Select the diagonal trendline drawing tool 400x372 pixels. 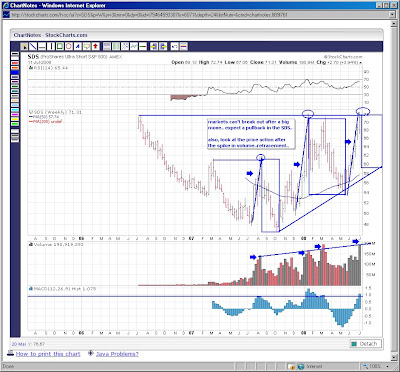click(x=33, y=46)
